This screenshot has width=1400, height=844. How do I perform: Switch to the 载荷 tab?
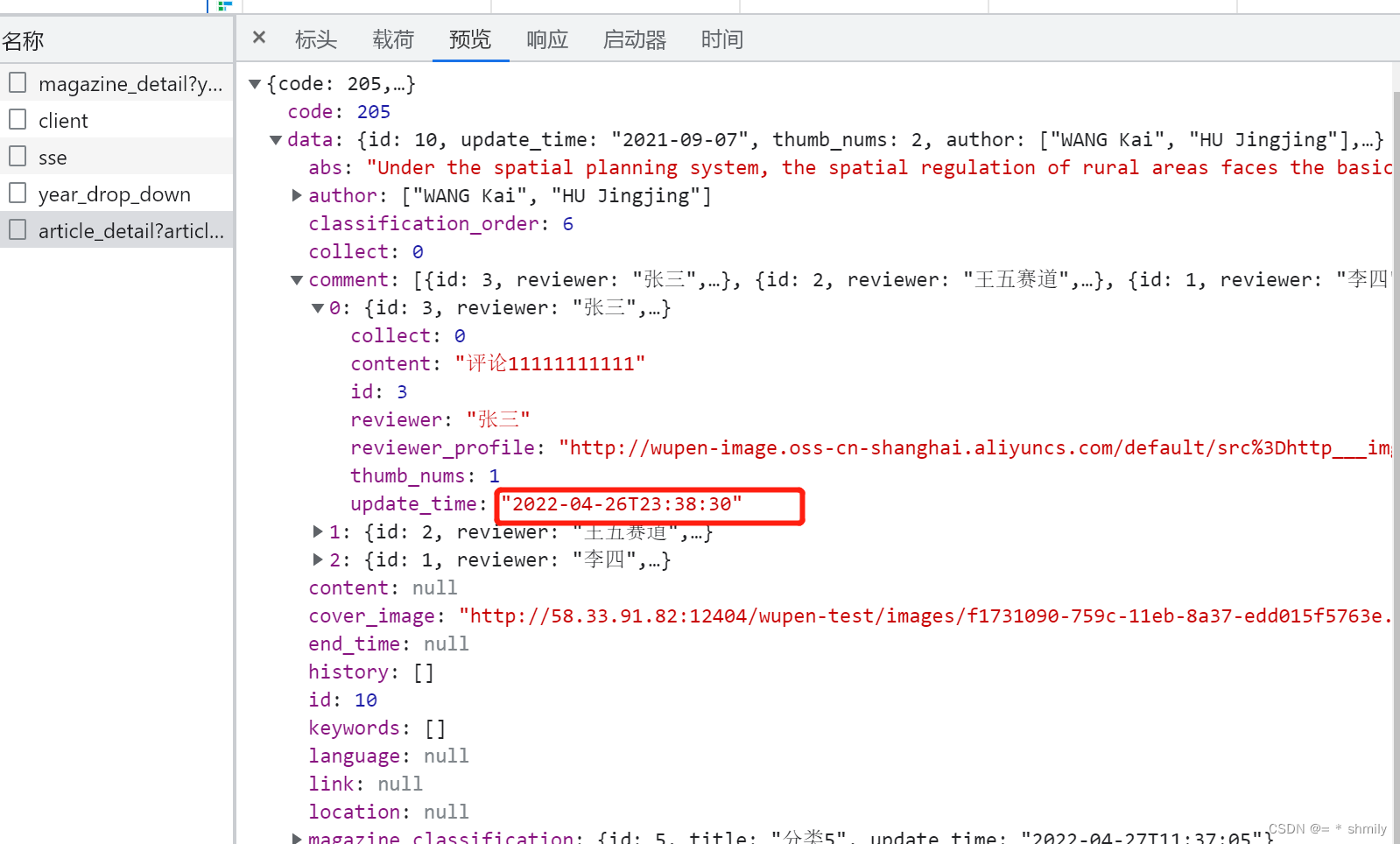[393, 39]
